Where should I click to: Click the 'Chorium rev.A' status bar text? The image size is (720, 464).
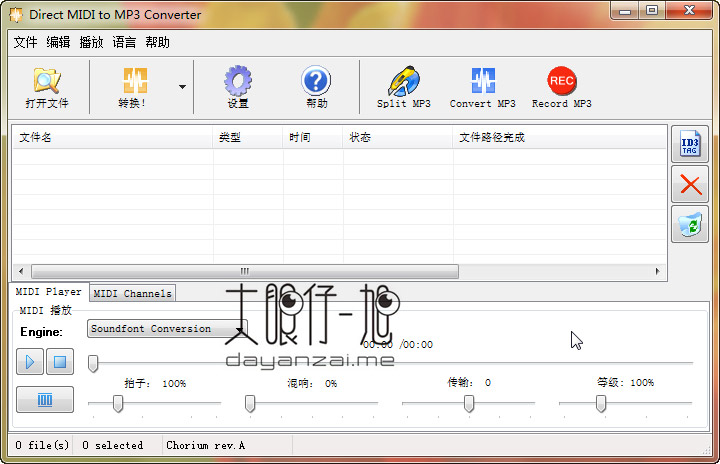coord(205,445)
